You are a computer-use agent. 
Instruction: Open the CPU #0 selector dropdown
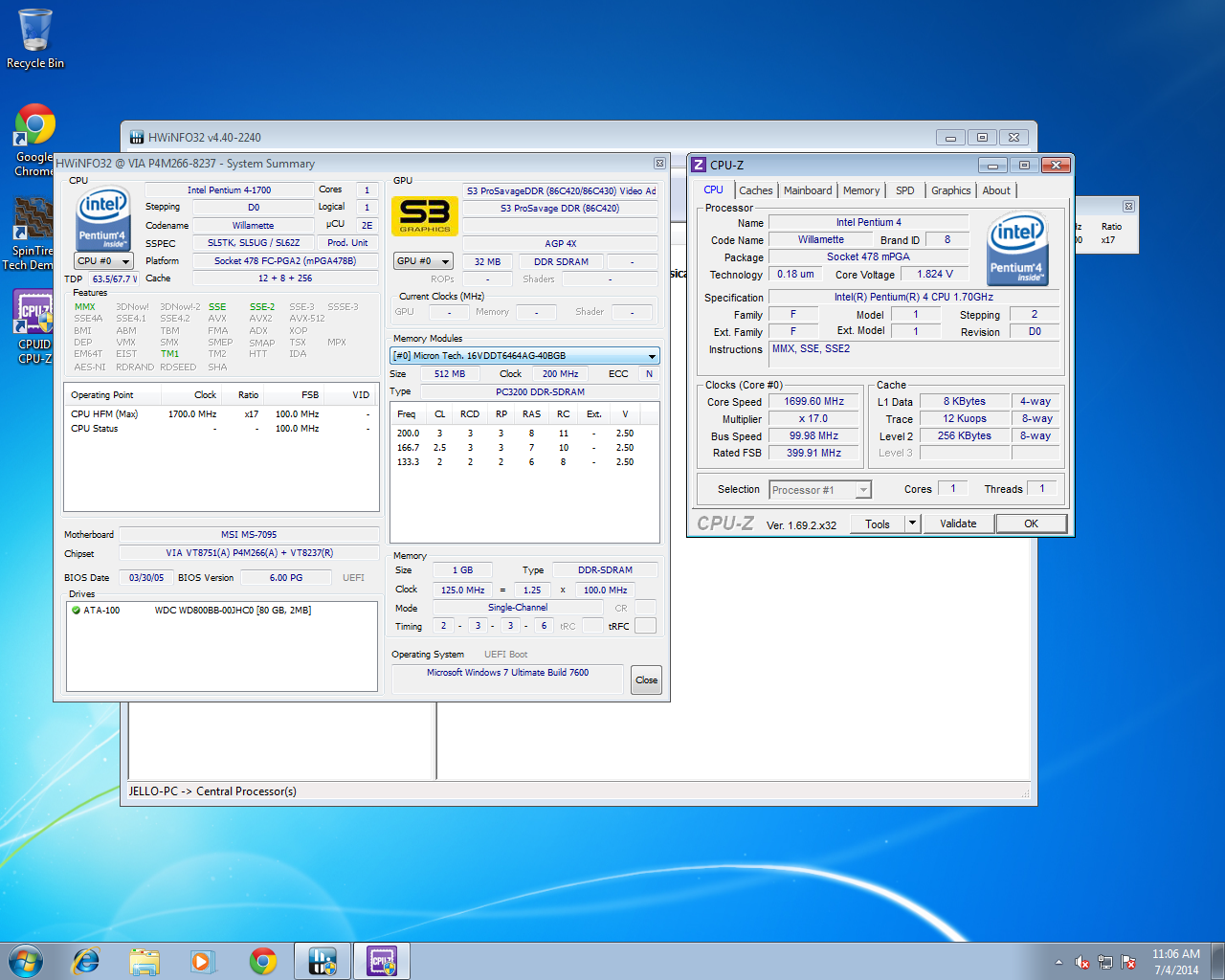point(103,260)
